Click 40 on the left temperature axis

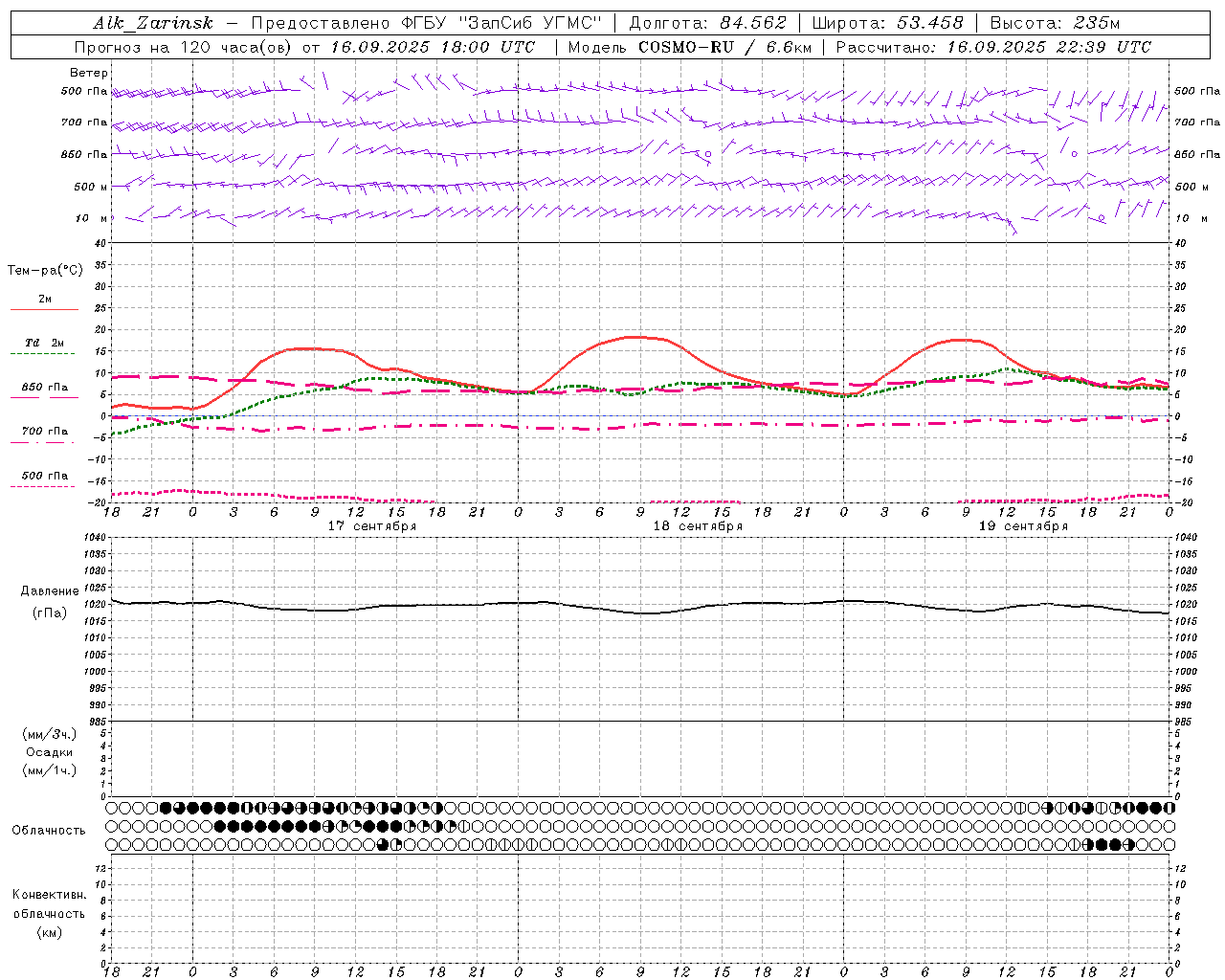(100, 243)
